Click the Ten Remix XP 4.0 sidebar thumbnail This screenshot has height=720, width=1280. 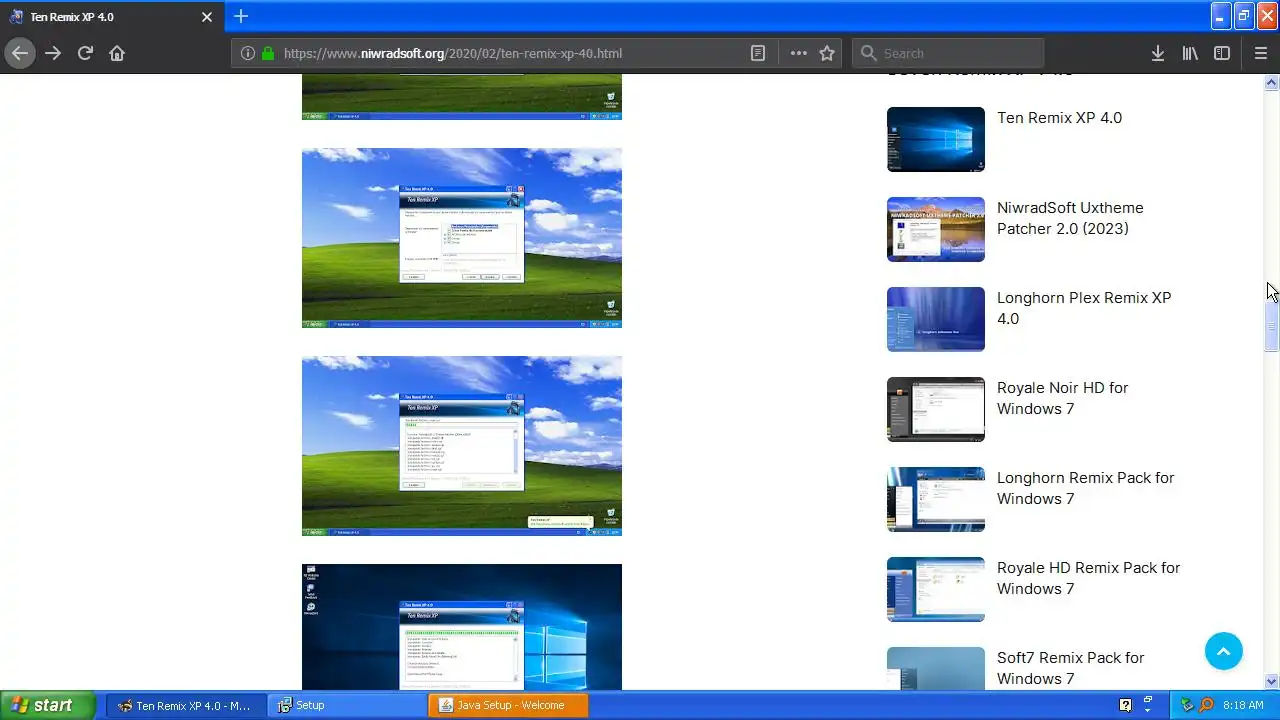936,139
